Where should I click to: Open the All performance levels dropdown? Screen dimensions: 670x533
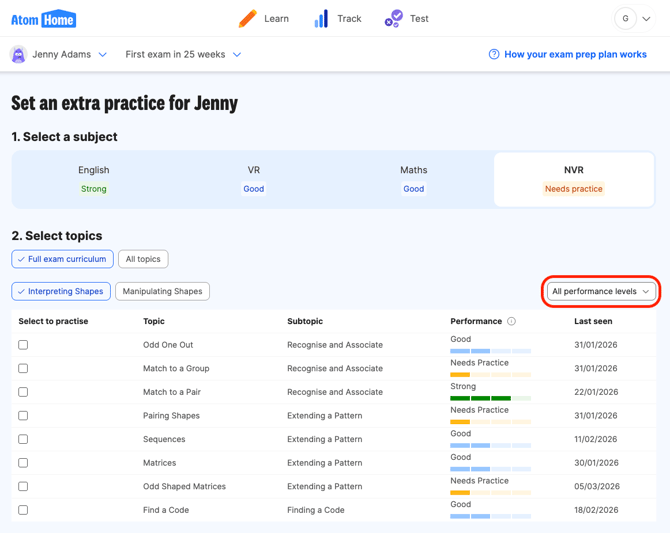[600, 292]
